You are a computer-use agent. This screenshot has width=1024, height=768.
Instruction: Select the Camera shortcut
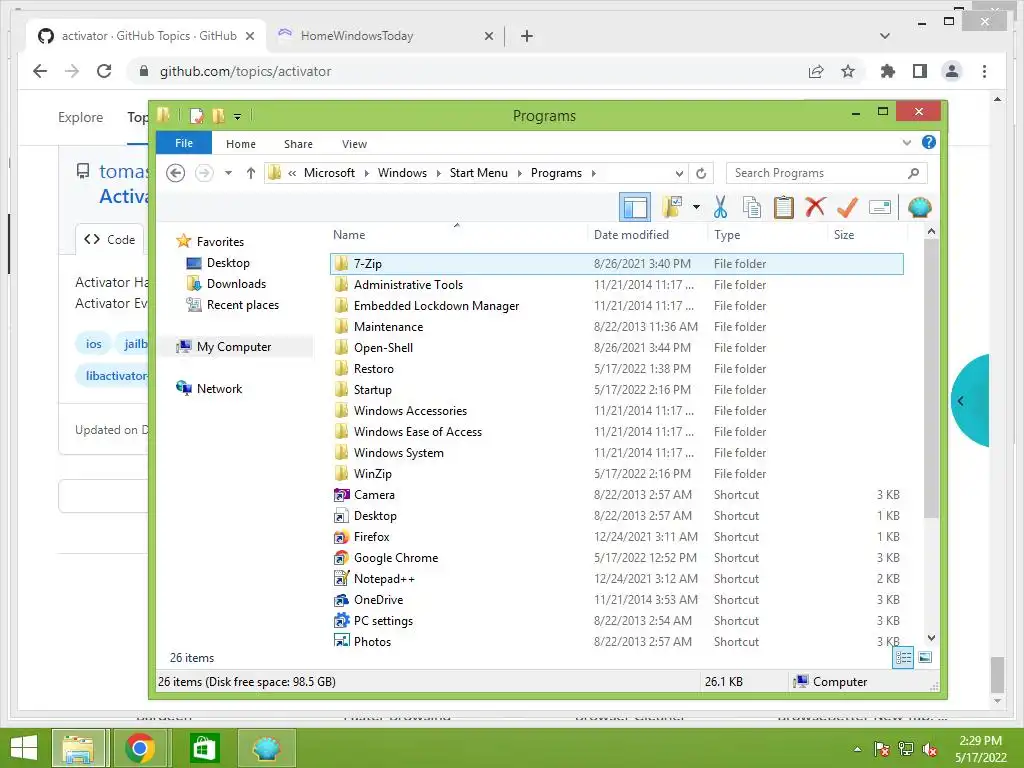(x=616, y=495)
